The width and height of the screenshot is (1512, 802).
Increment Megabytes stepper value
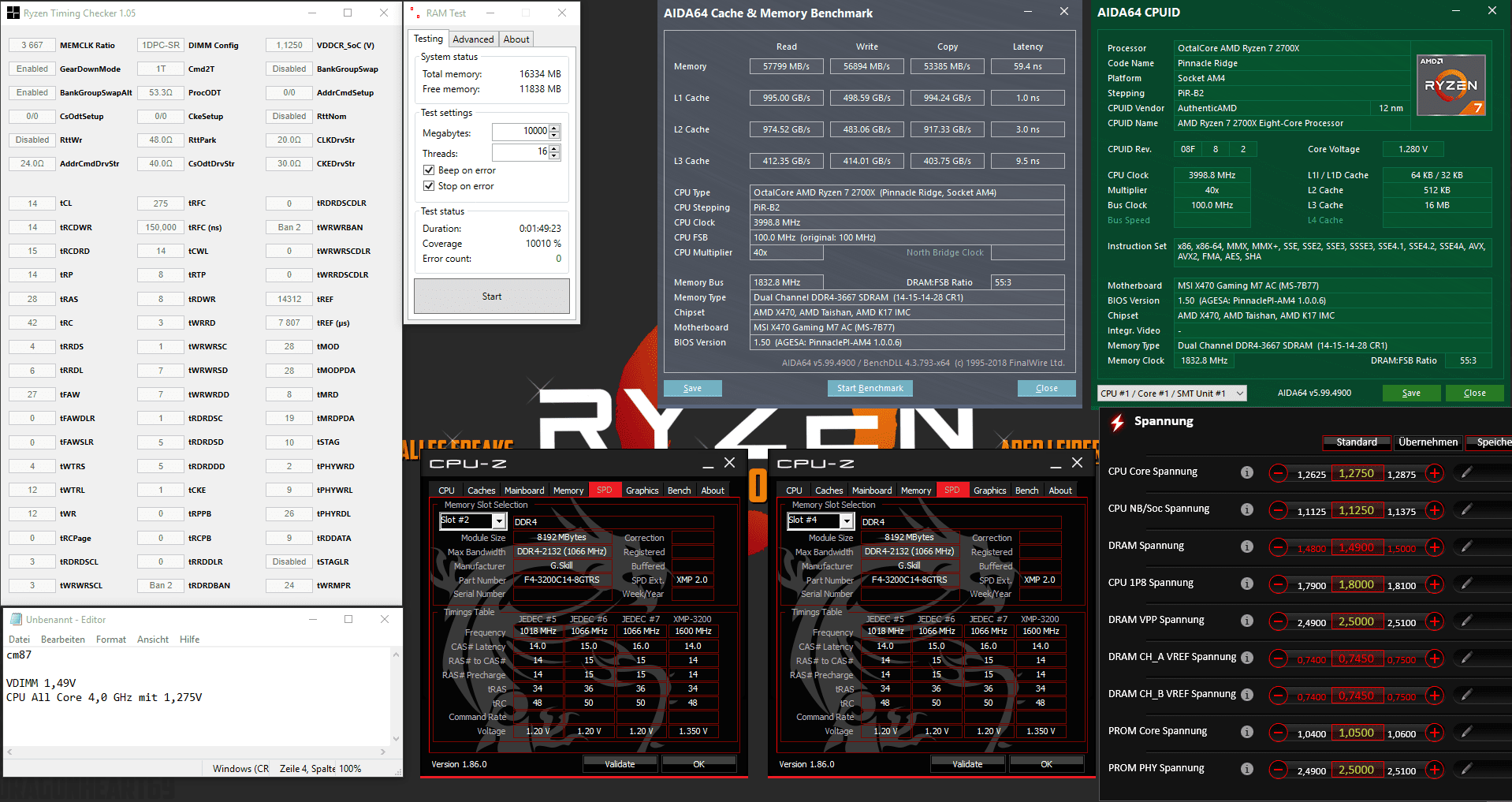pos(555,128)
